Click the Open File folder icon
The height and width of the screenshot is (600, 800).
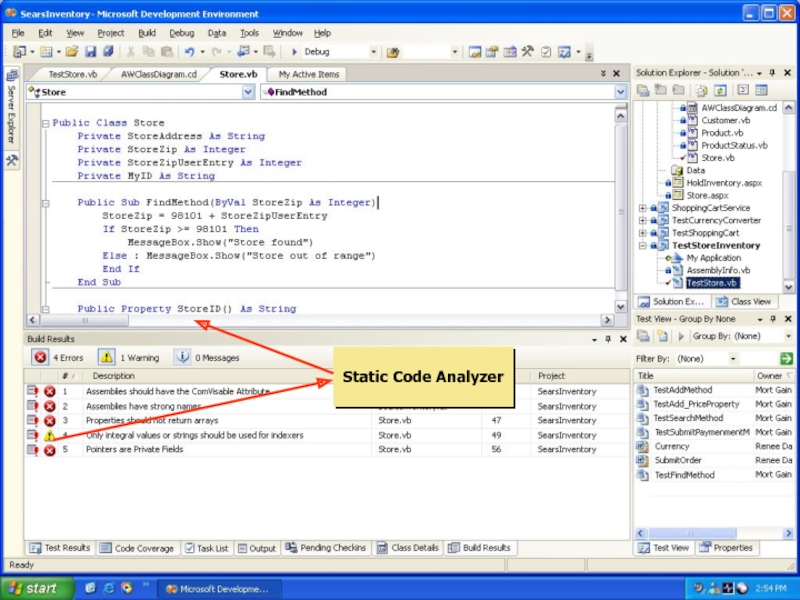click(x=70, y=52)
